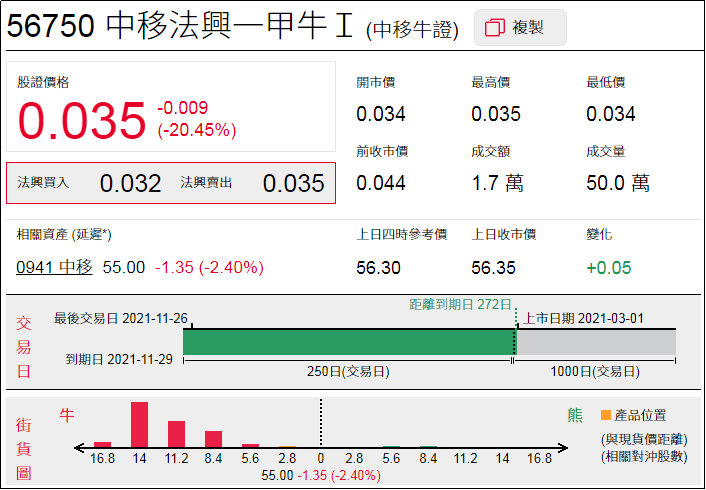Click the (-20.45%) percentage change
The width and height of the screenshot is (706, 490).
[197, 130]
